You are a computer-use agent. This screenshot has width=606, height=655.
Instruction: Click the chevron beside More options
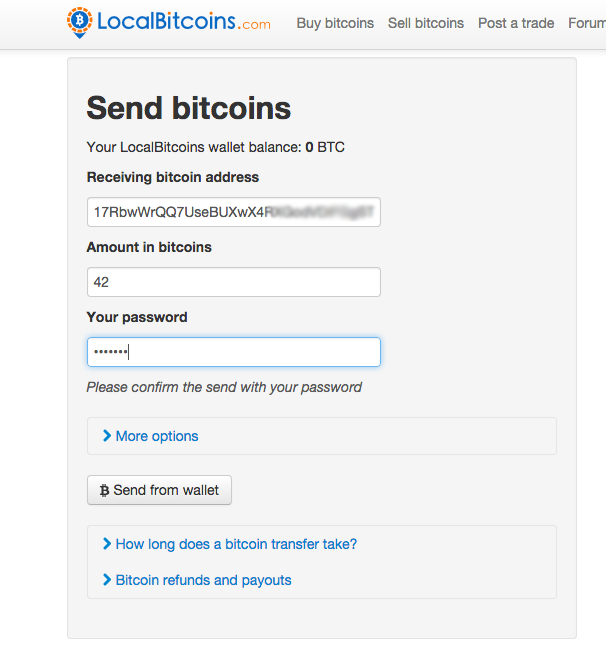coord(107,436)
